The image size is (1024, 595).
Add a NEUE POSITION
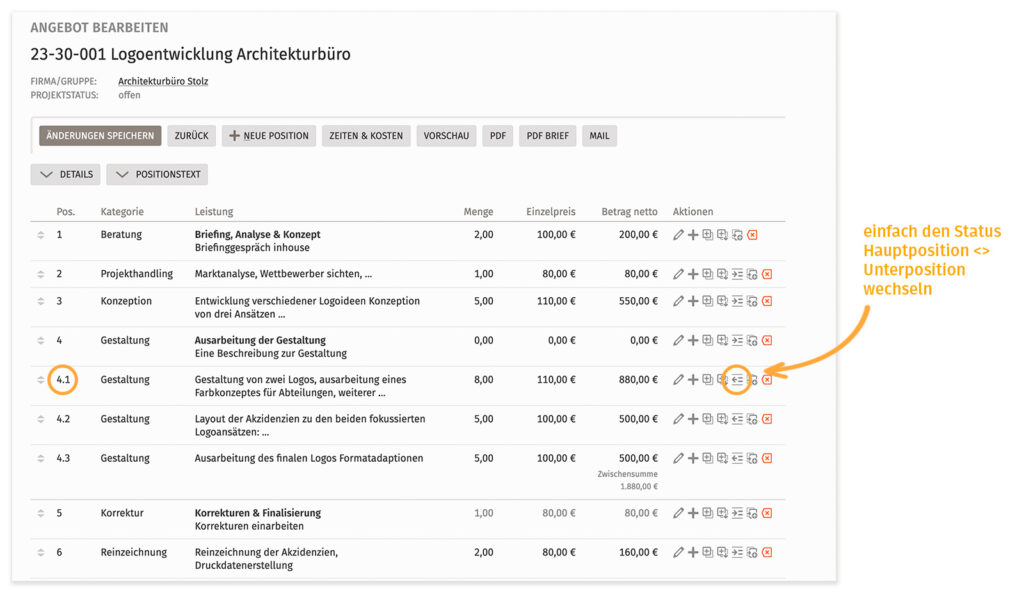tap(269, 136)
